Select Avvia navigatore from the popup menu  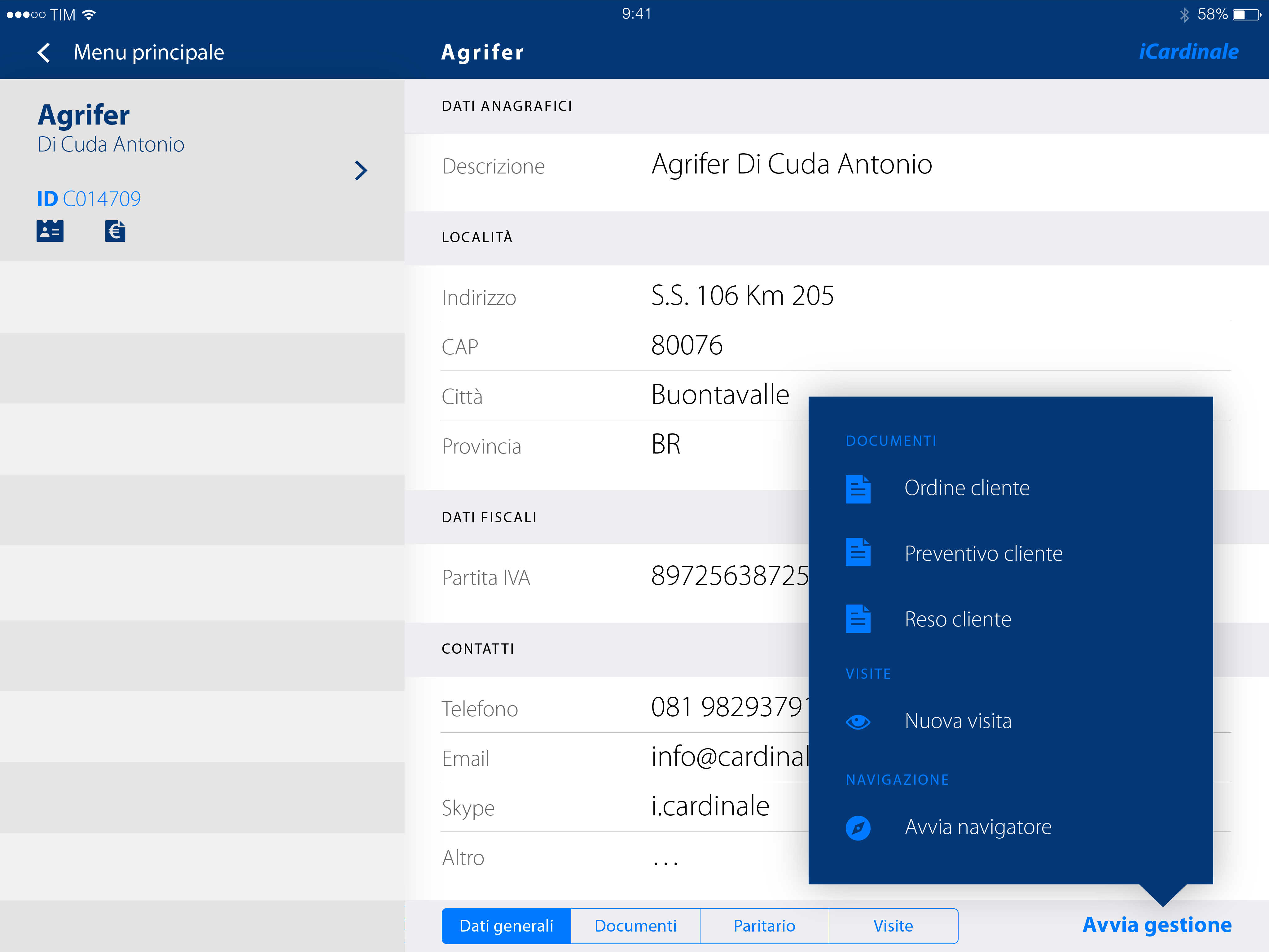pyautogui.click(x=977, y=827)
